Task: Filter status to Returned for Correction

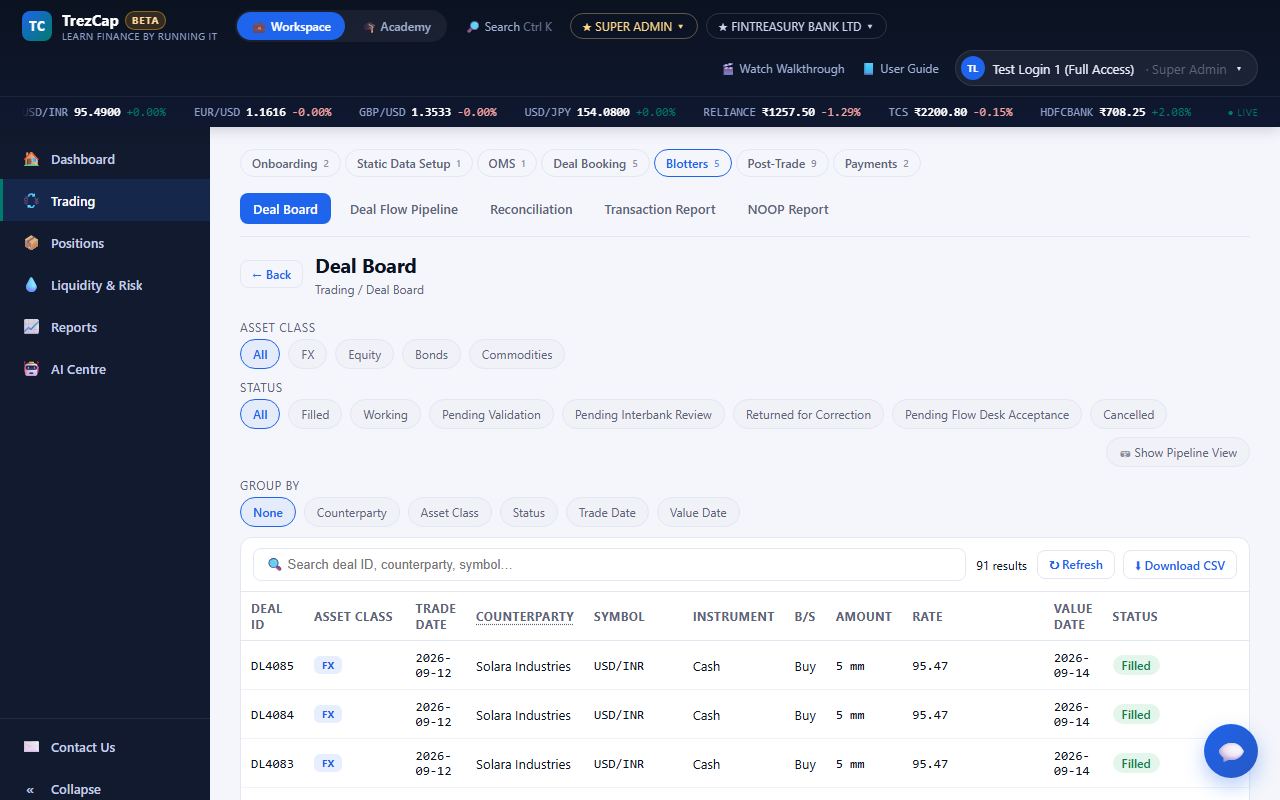Action: click(x=808, y=415)
